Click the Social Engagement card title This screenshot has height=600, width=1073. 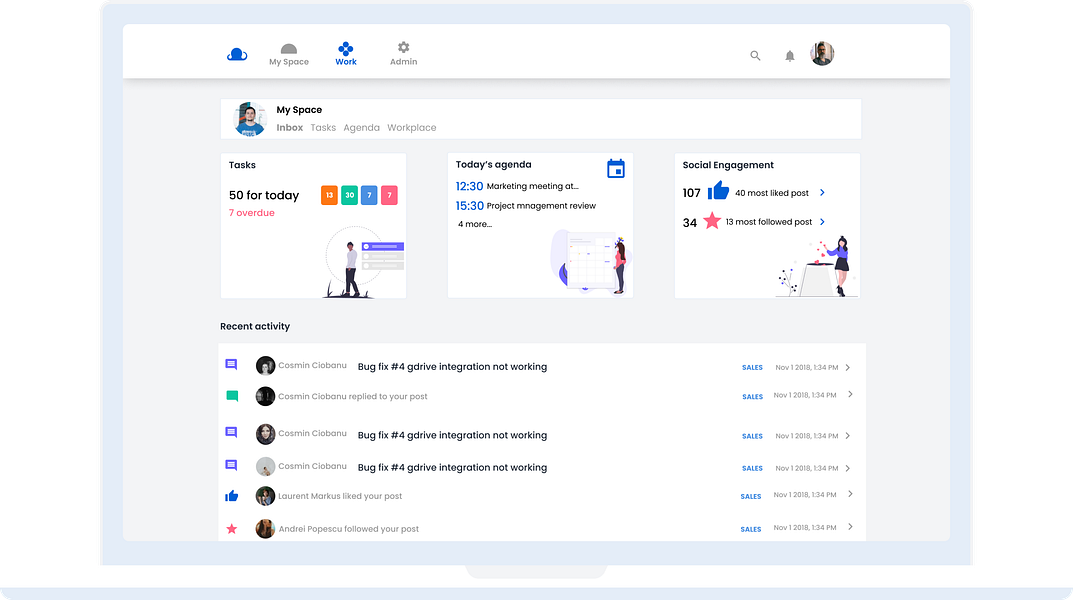coord(728,166)
